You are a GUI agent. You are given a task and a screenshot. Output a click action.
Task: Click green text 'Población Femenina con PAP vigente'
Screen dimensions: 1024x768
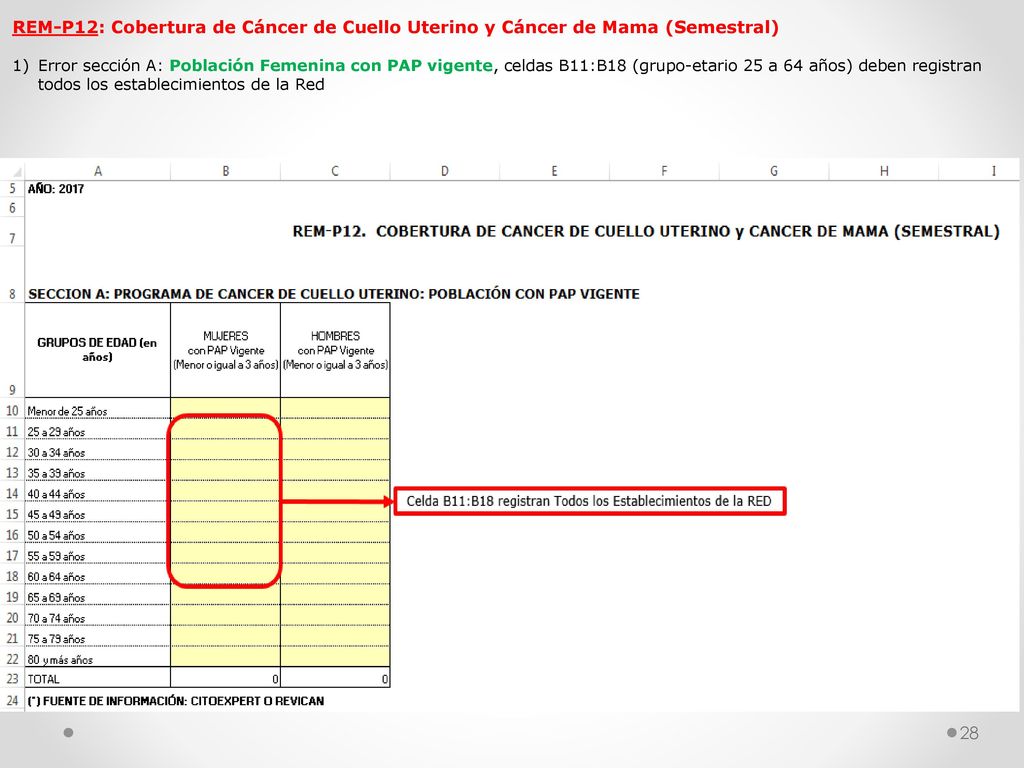tap(331, 66)
